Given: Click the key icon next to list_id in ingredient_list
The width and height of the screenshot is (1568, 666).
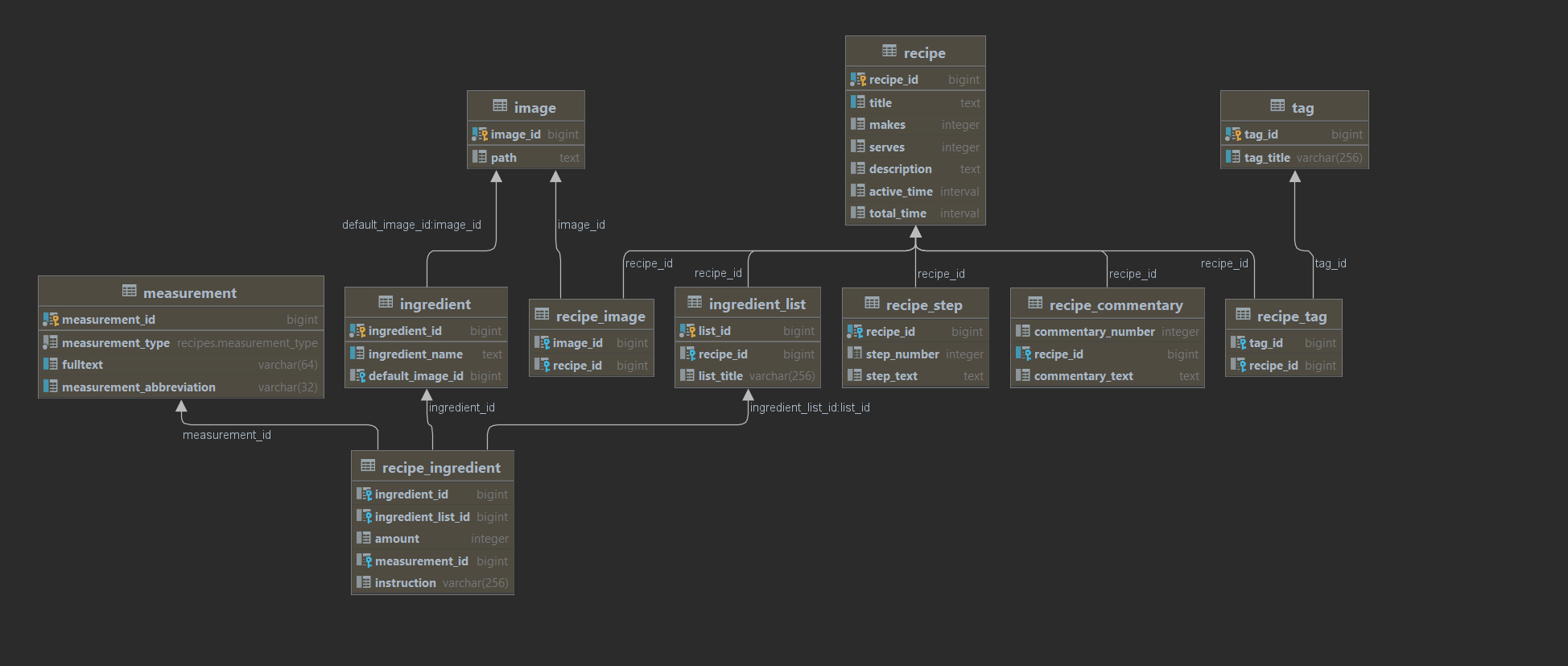Looking at the screenshot, I should tap(687, 330).
